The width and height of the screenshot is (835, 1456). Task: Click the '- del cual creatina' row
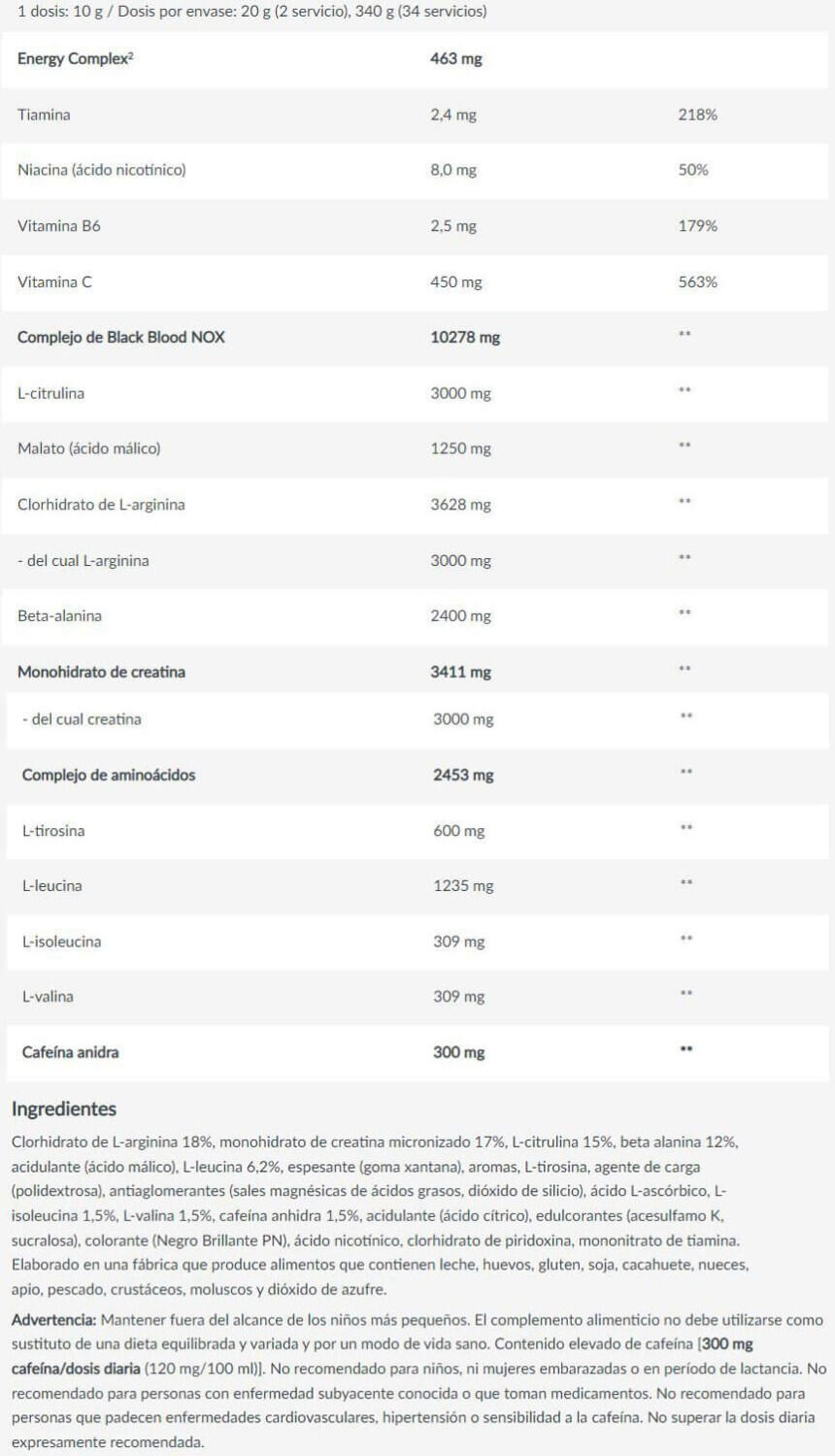[x=417, y=719]
